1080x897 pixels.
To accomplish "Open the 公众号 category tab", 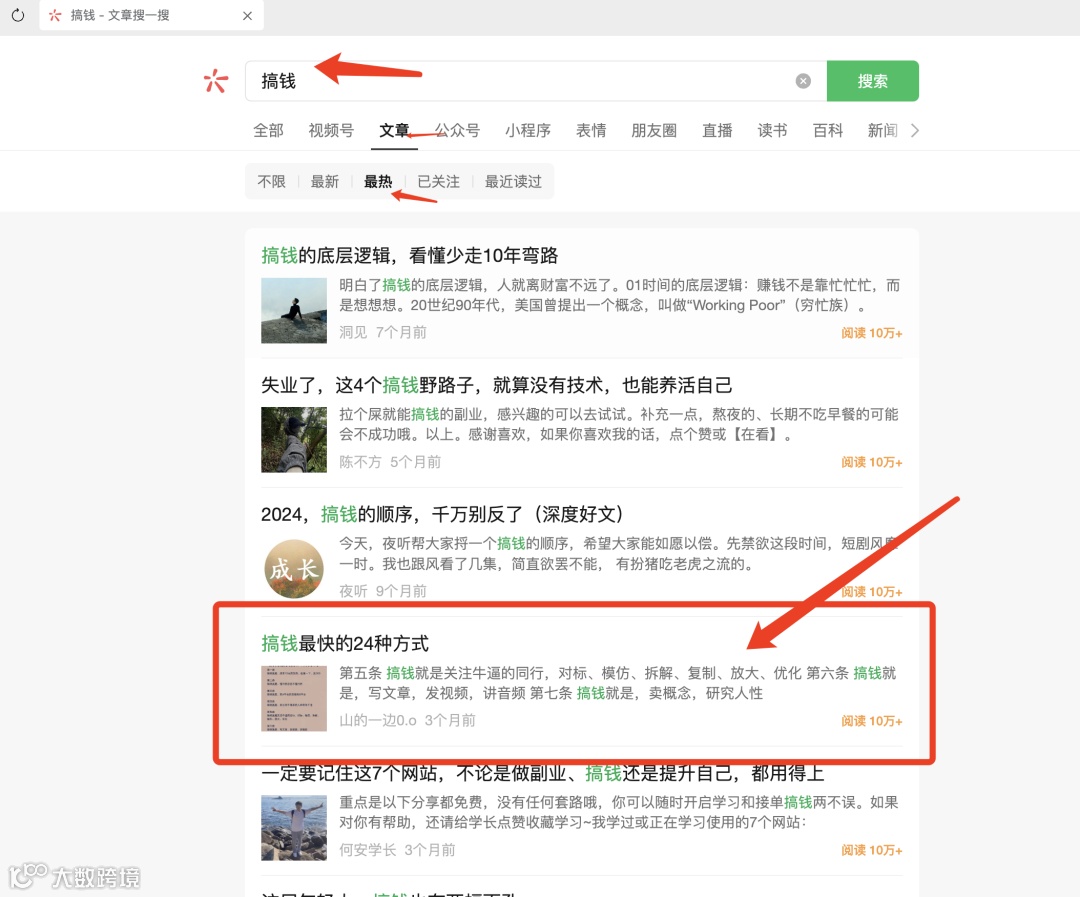I will point(457,130).
